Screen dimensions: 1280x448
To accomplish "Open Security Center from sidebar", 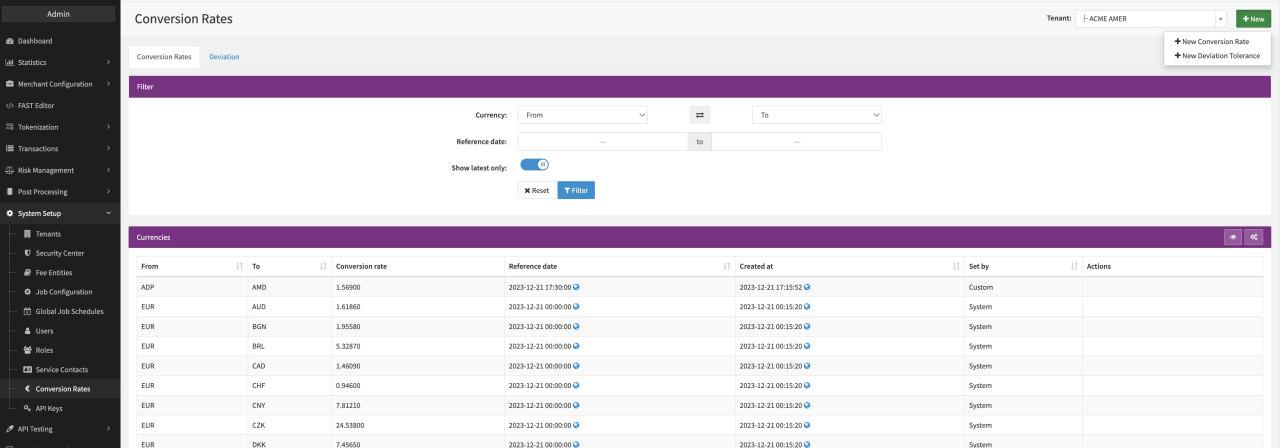I will pyautogui.click(x=59, y=253).
